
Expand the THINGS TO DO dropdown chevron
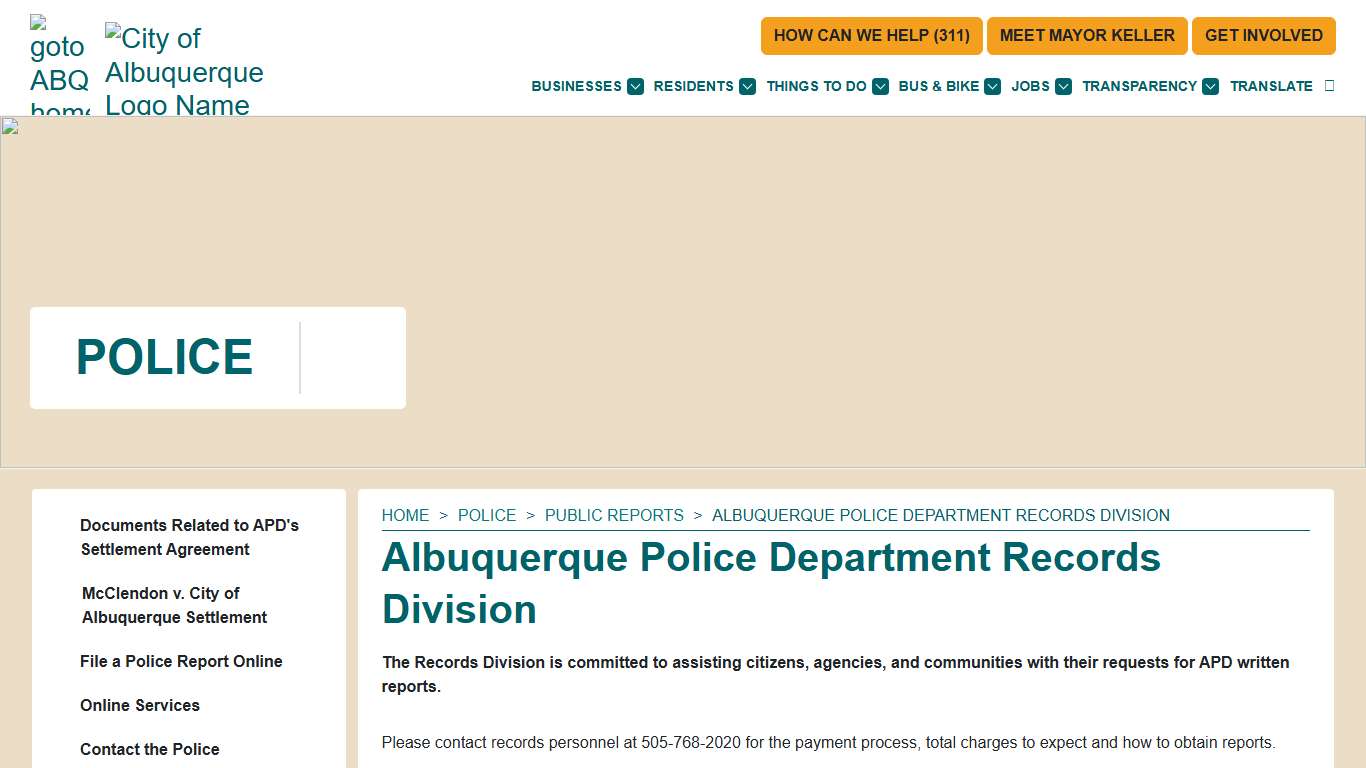click(x=880, y=86)
